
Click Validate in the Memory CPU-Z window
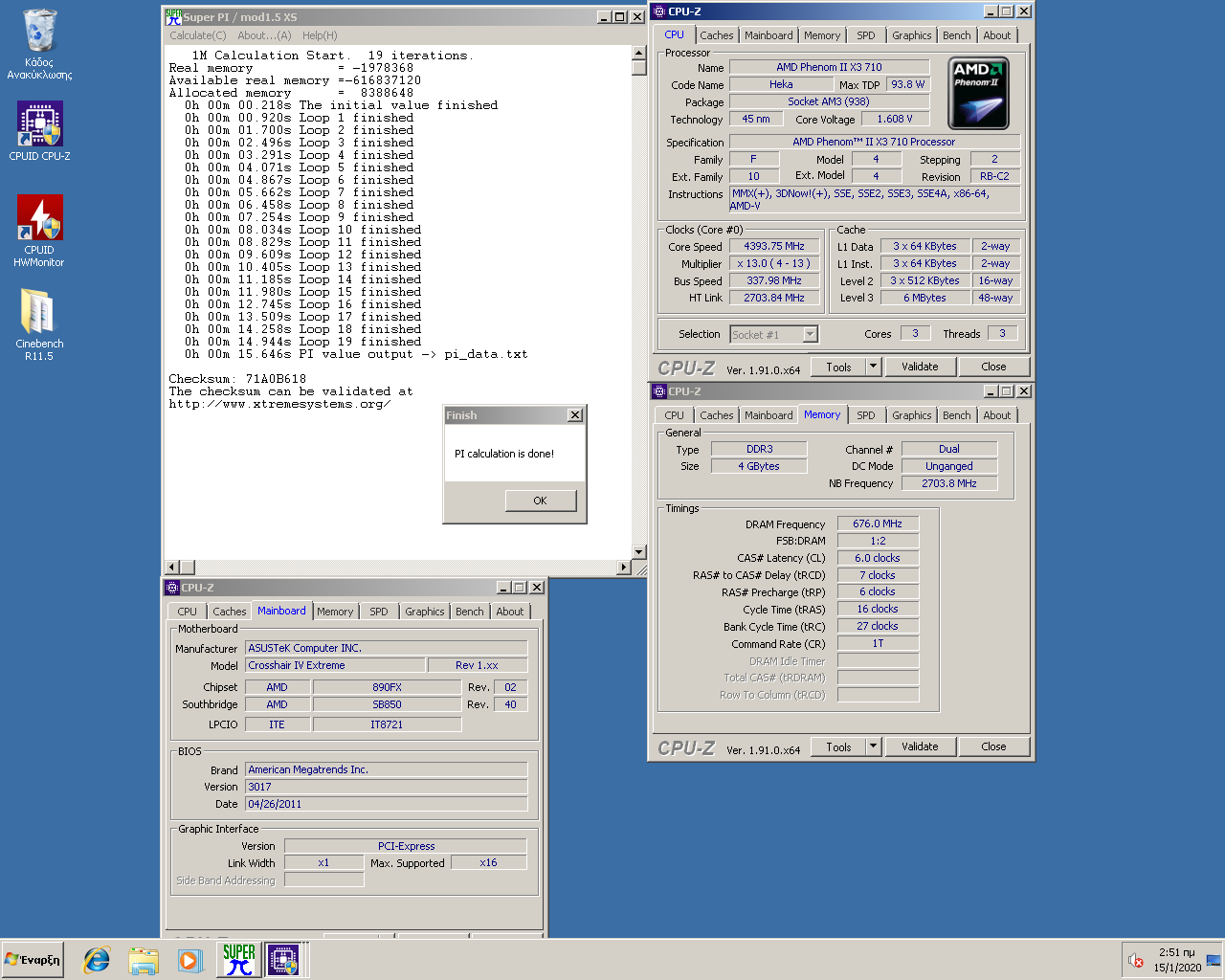pyautogui.click(x=920, y=746)
